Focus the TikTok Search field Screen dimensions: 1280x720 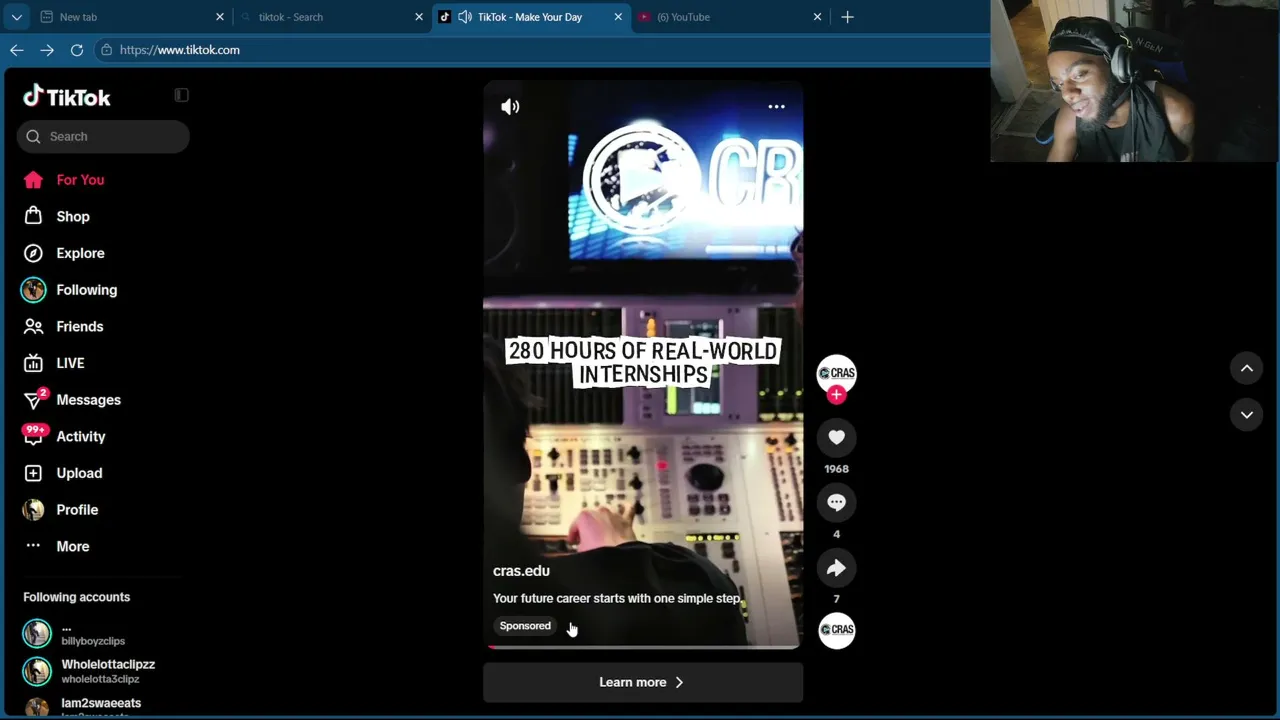point(103,136)
